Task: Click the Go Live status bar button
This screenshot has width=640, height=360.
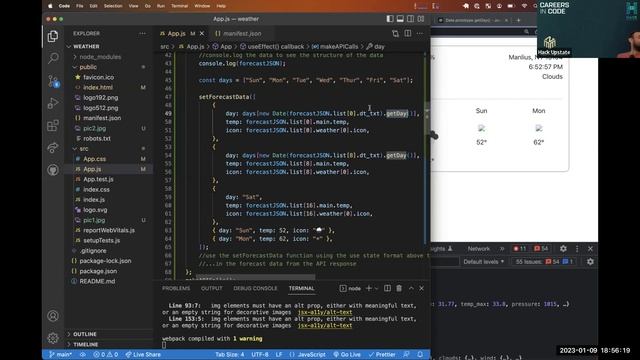Action: [347, 354]
